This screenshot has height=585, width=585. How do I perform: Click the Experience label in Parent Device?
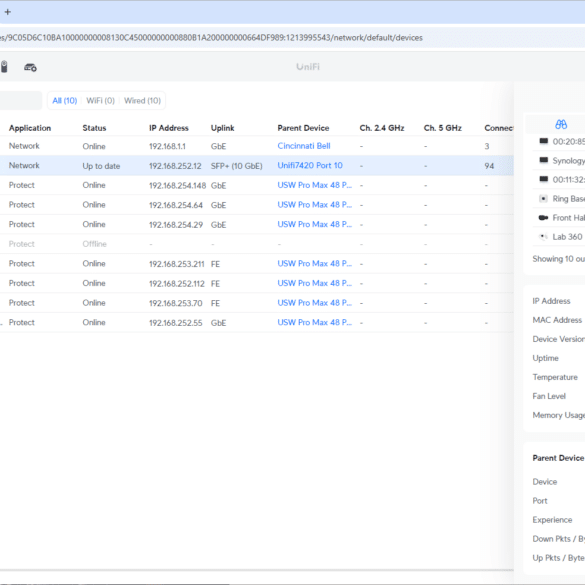[x=552, y=520]
